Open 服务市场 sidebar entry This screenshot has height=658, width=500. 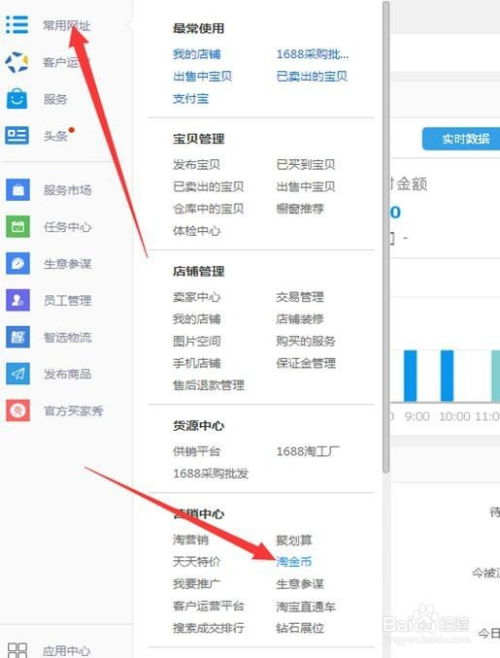67,190
